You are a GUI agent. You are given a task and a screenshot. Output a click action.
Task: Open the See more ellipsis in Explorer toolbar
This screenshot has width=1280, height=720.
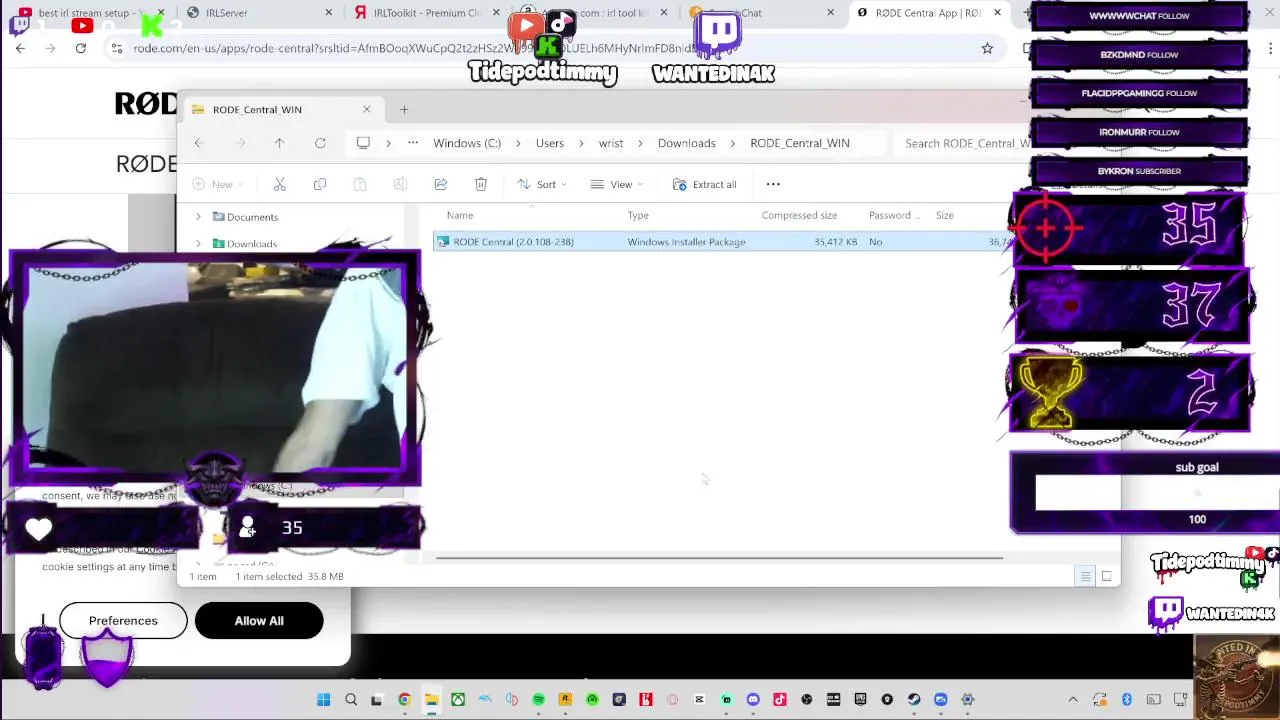[773, 184]
